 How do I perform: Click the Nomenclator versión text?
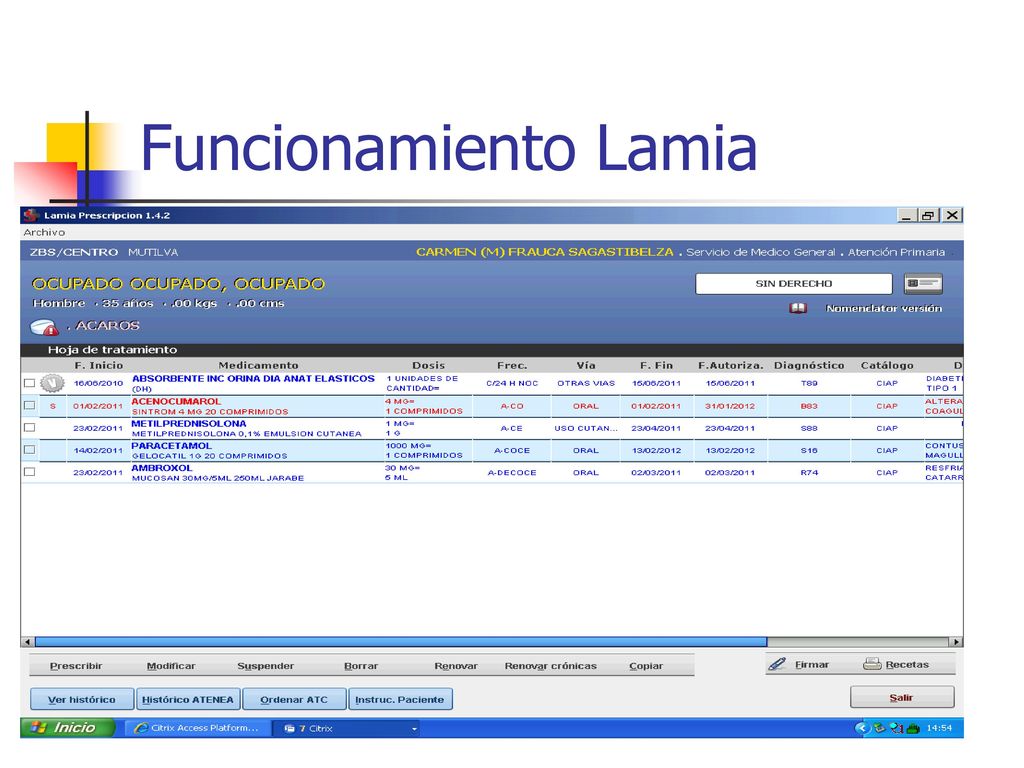tap(884, 308)
